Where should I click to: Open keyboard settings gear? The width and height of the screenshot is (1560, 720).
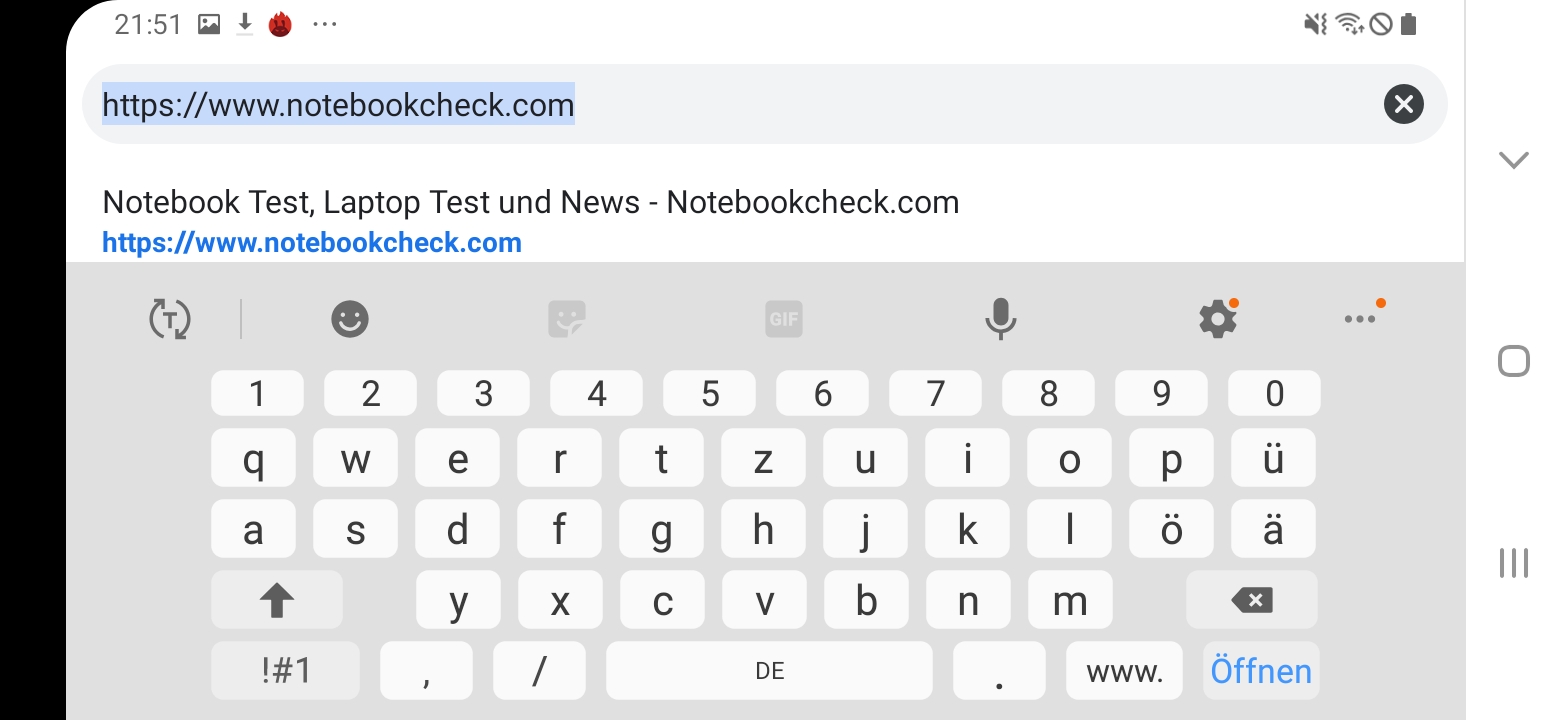(1217, 319)
